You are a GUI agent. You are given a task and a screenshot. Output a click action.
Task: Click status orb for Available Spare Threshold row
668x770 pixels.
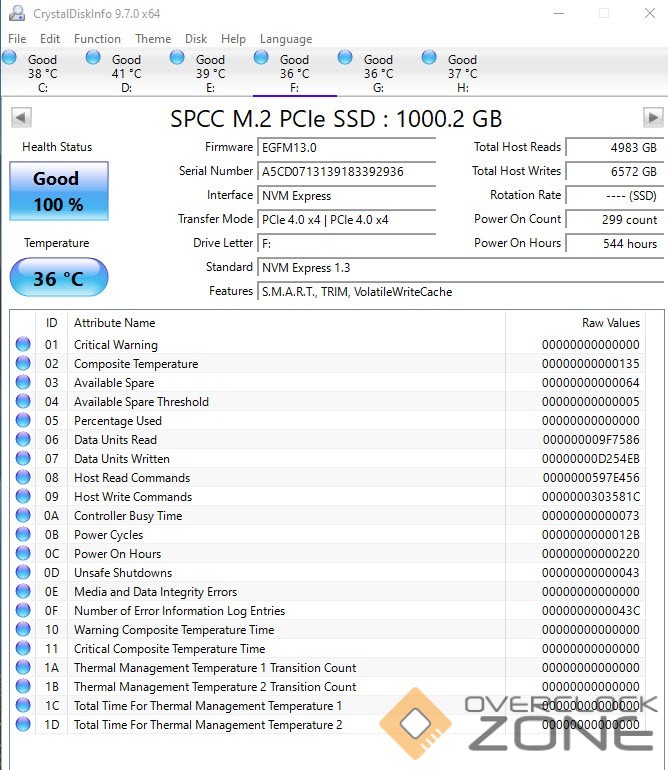[23, 401]
